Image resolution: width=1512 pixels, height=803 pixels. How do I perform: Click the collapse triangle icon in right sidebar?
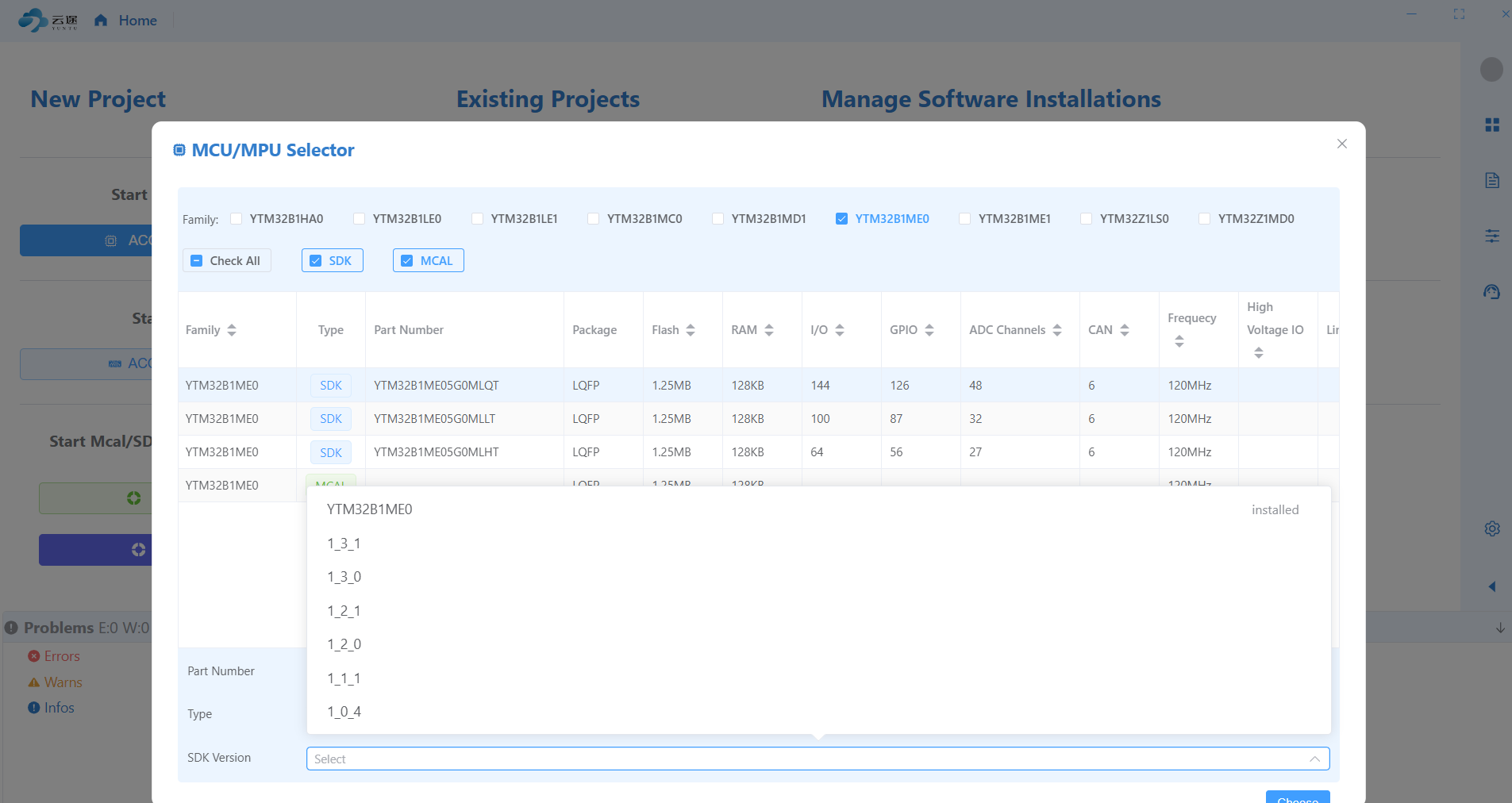pos(1492,586)
